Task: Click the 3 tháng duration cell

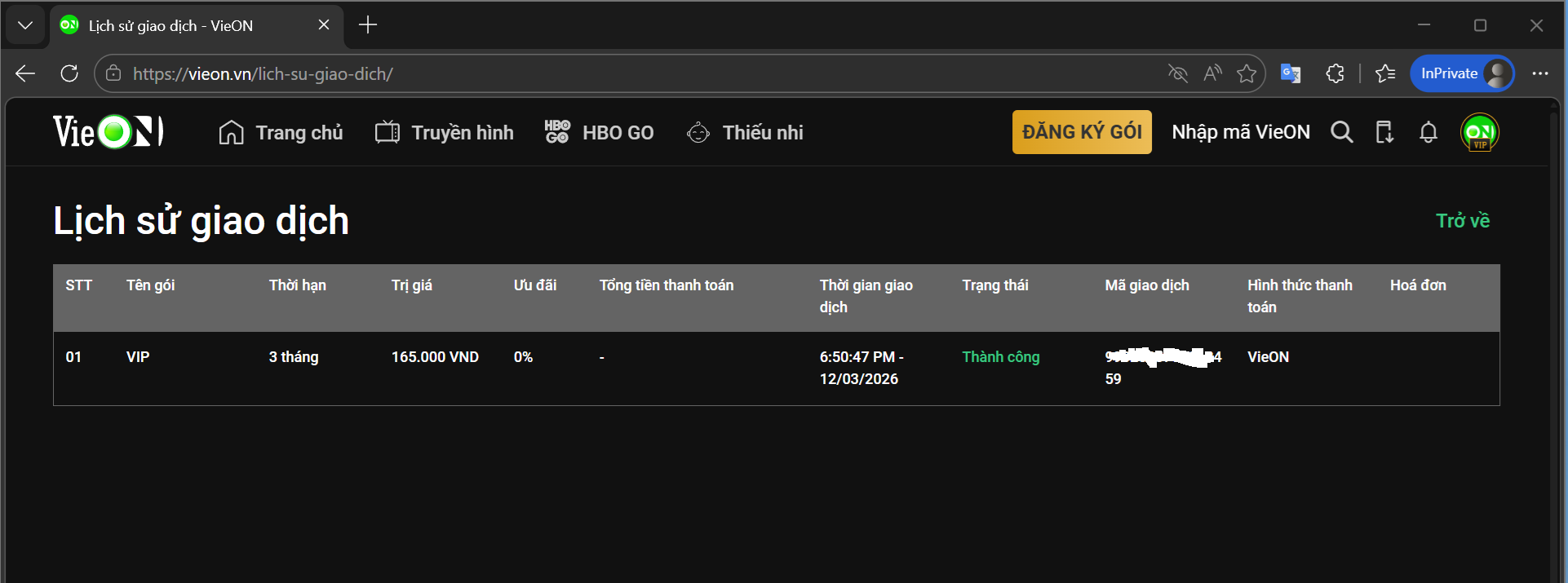Action: click(294, 357)
